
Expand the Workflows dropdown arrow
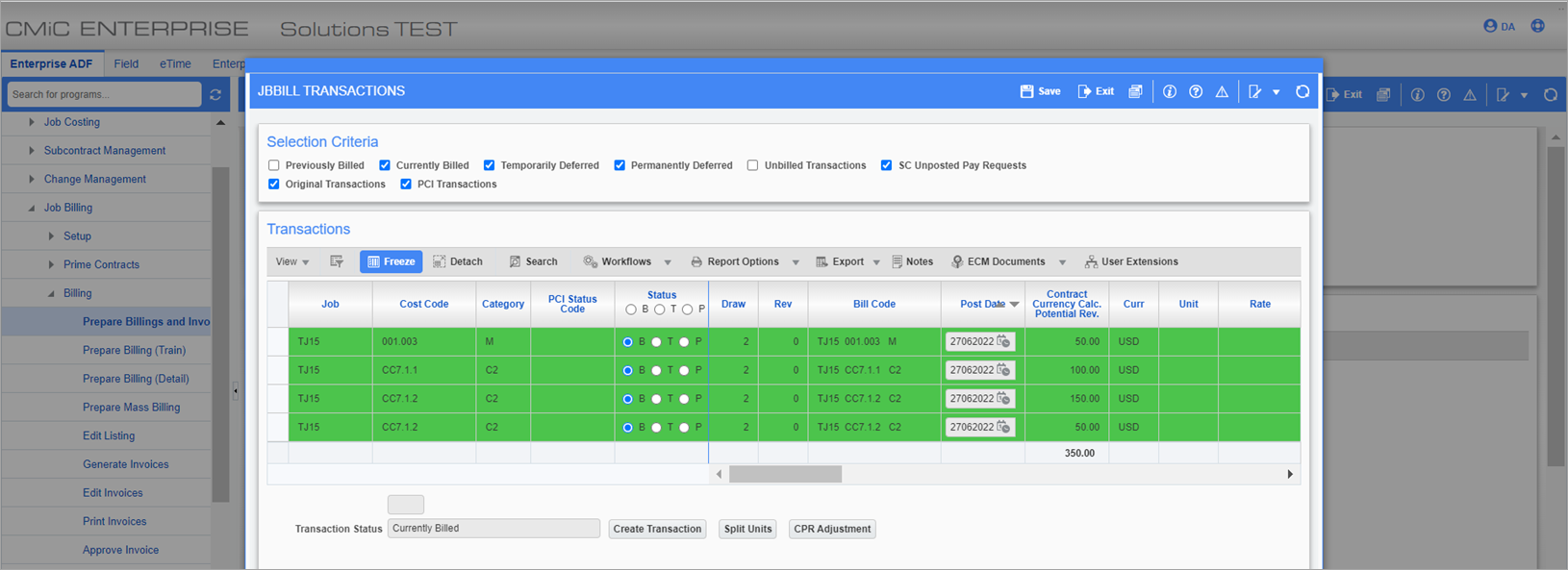pos(668,262)
